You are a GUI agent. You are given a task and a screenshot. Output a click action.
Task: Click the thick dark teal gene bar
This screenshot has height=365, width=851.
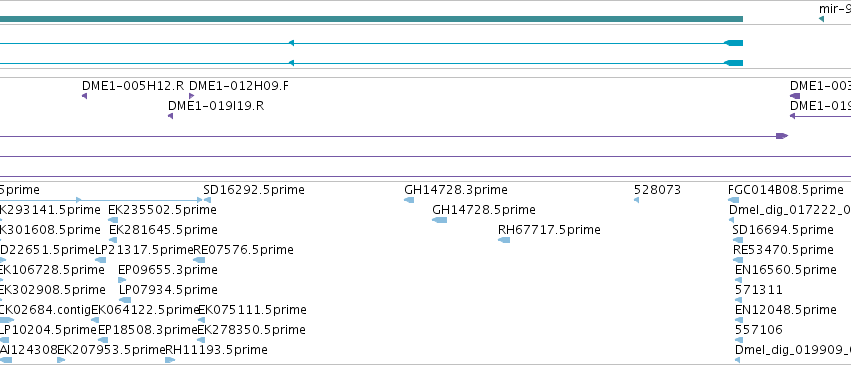click(x=371, y=19)
